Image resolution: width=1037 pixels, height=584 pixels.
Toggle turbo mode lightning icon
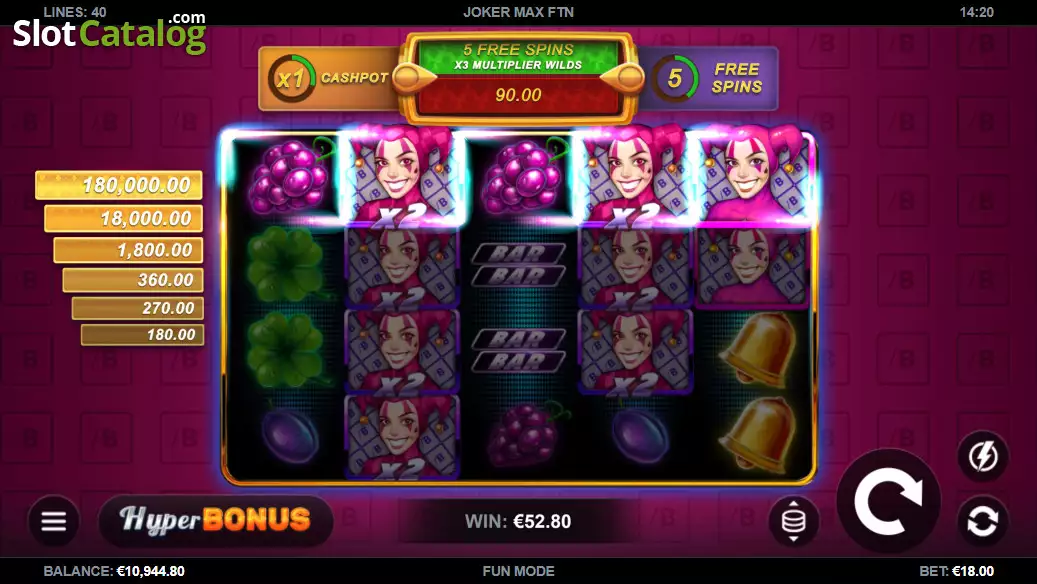(983, 456)
